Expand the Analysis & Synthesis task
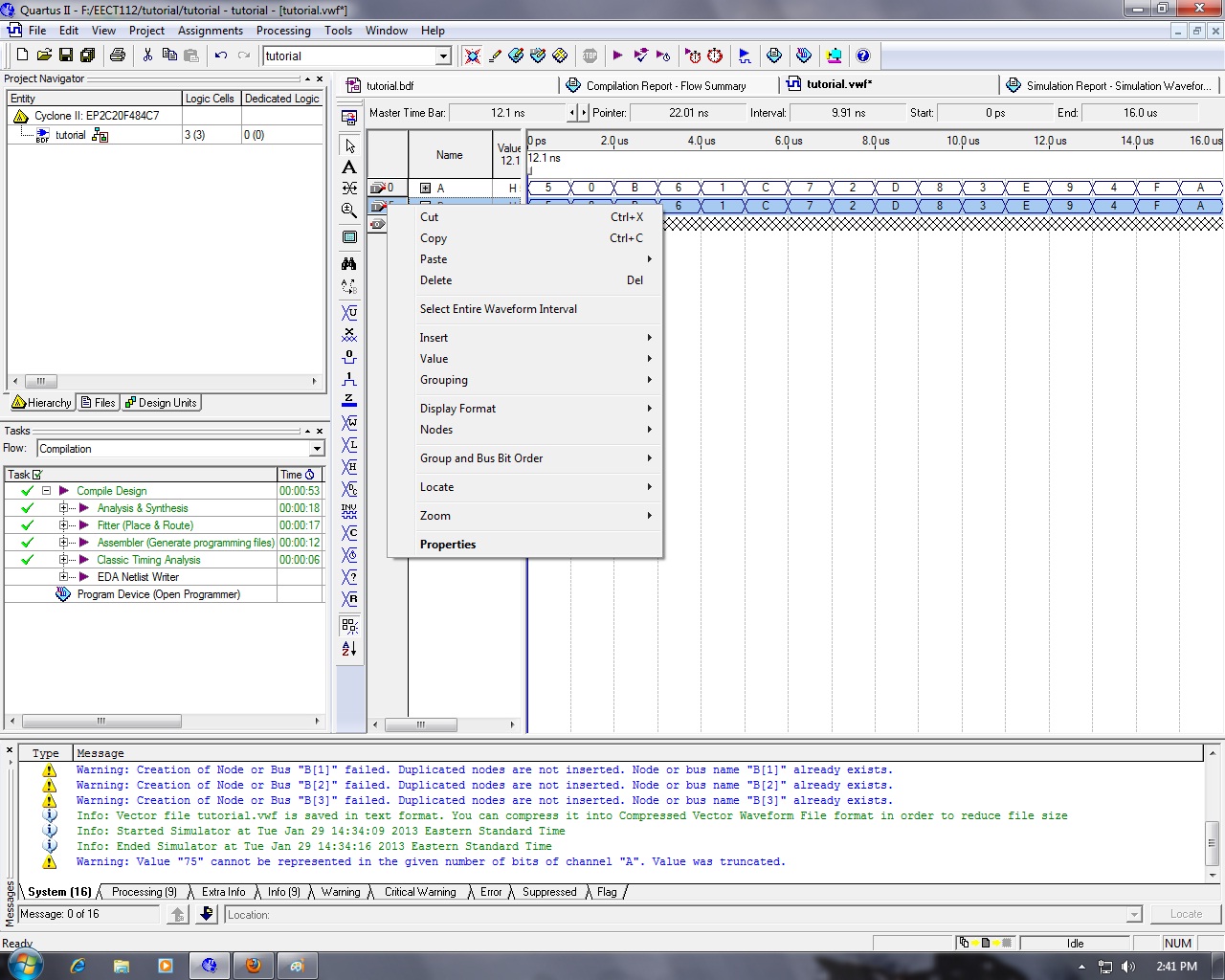Image resolution: width=1225 pixels, height=980 pixels. coord(63,507)
